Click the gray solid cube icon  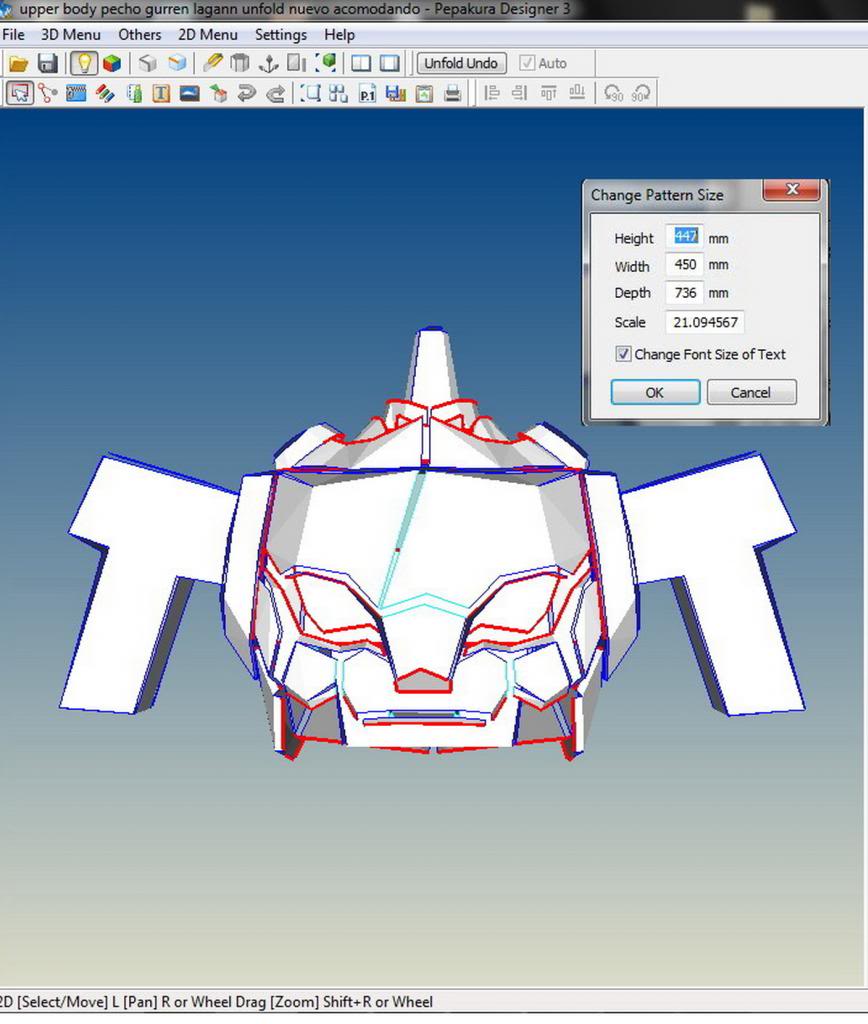(148, 63)
